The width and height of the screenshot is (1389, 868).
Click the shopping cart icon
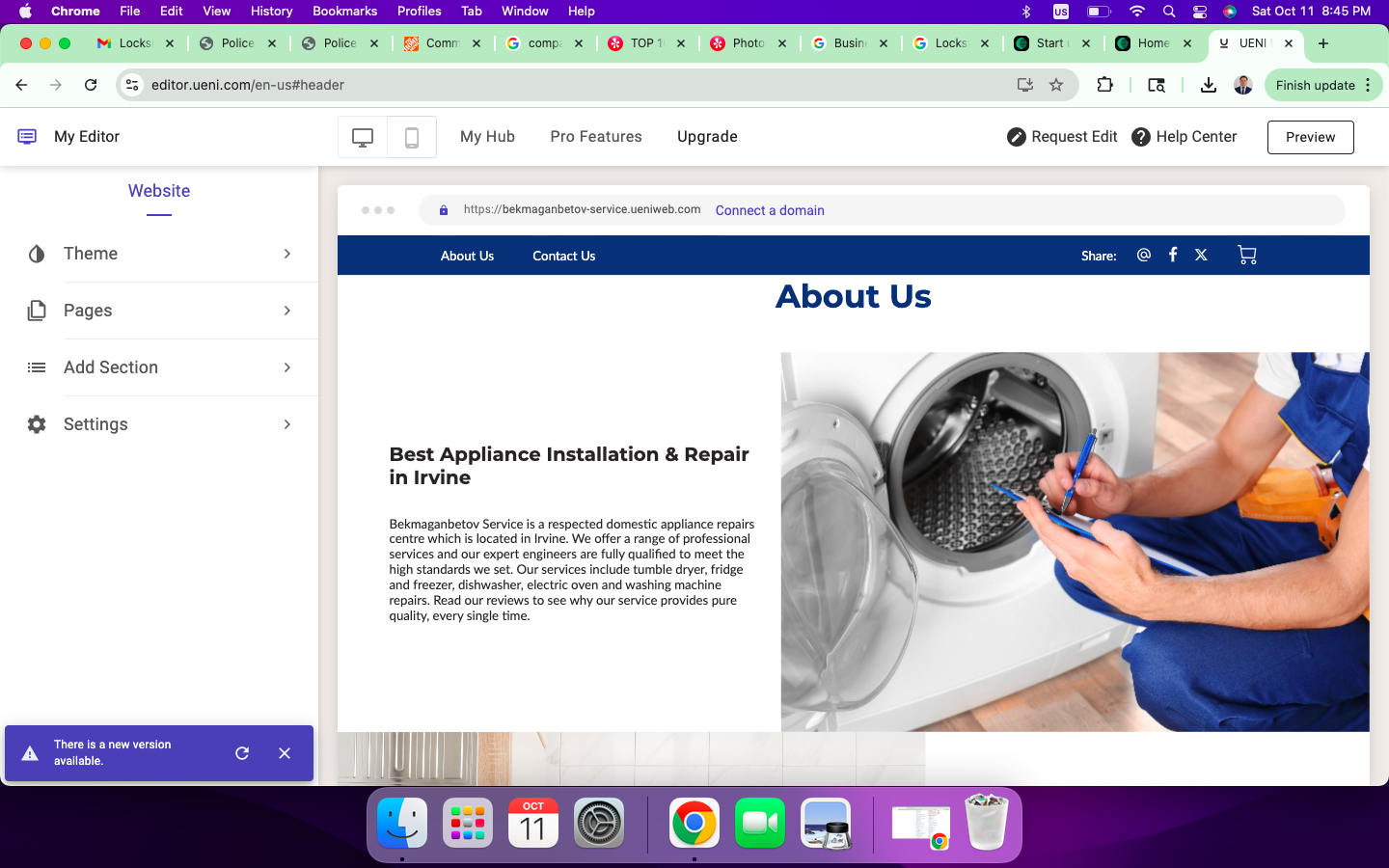(1246, 256)
